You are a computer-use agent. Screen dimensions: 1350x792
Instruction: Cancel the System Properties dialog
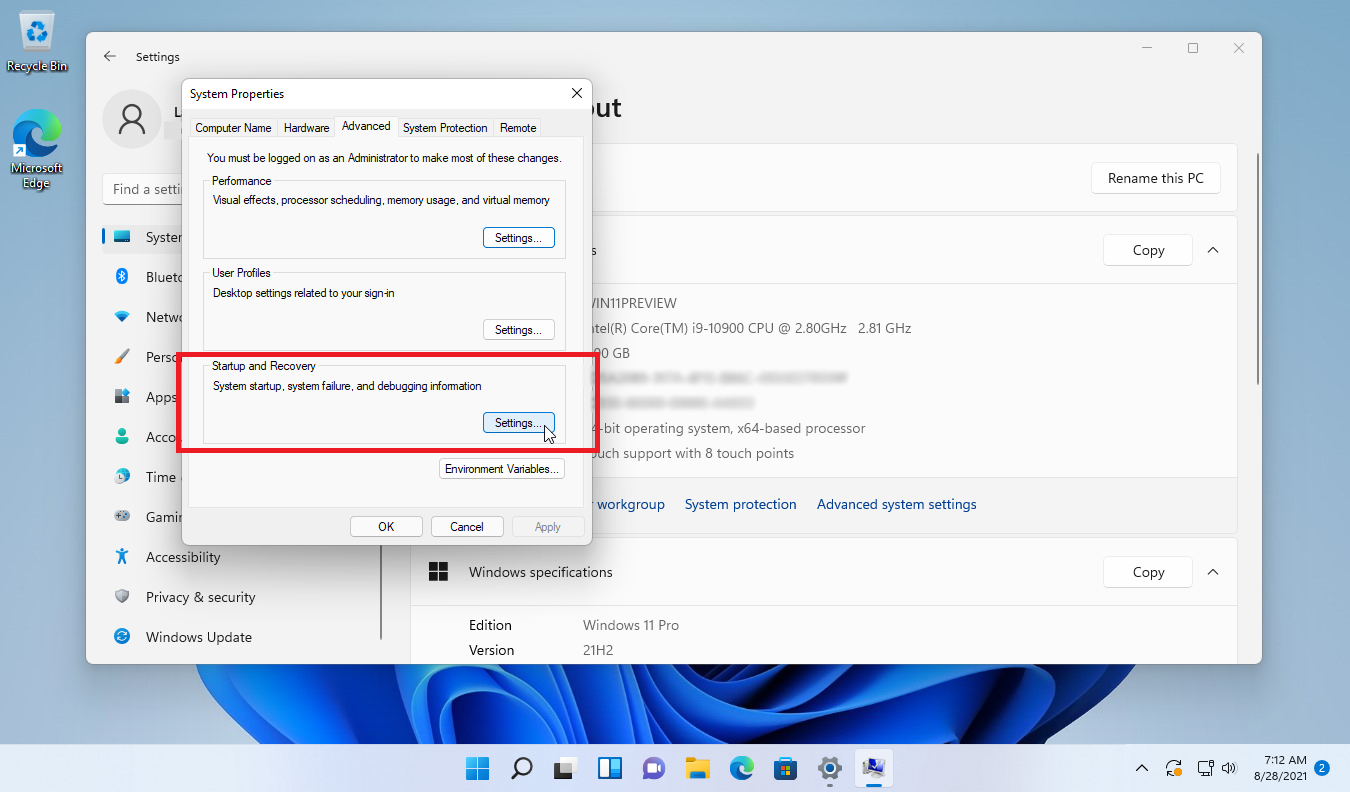pyautogui.click(x=467, y=527)
